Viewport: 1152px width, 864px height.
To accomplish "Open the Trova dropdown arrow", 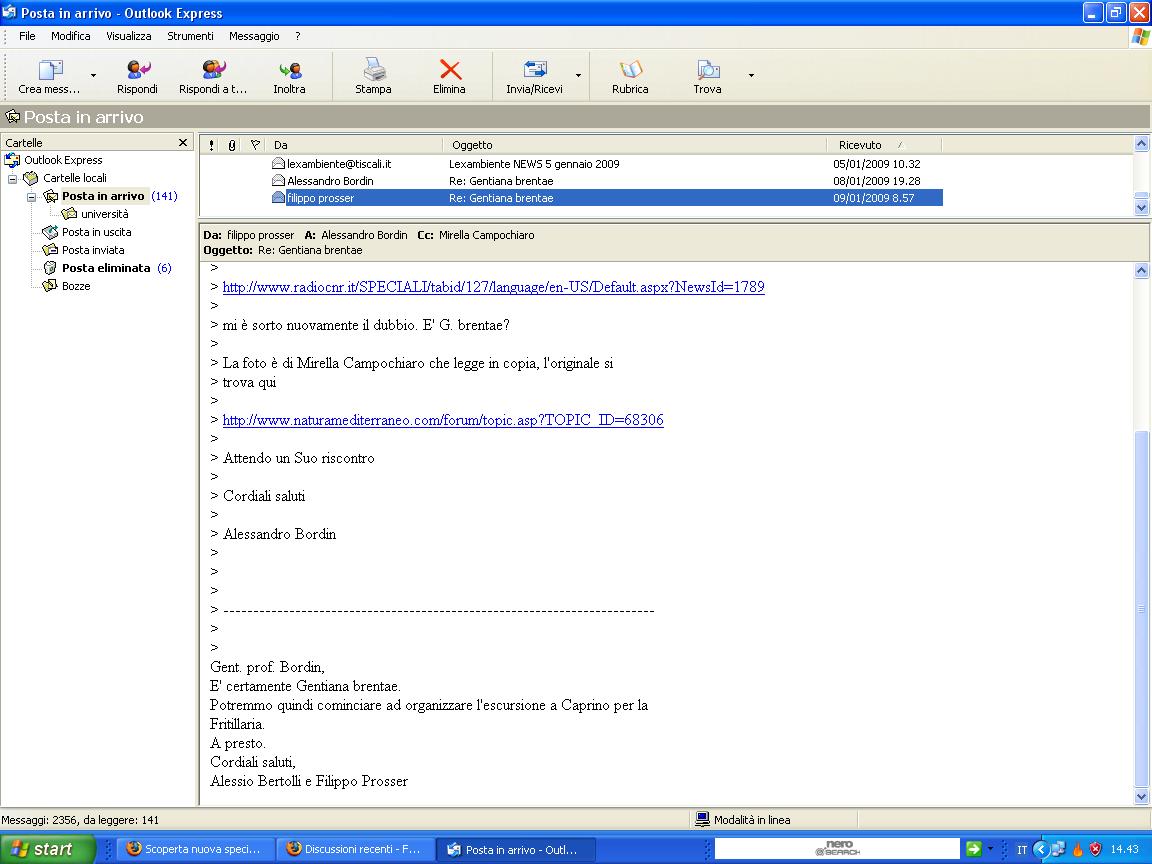I will (751, 76).
